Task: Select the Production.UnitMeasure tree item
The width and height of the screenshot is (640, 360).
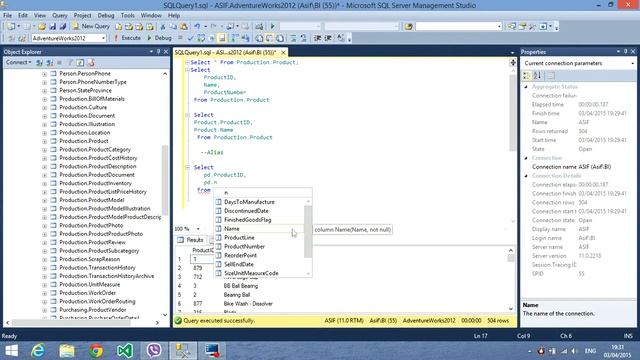Action: click(89, 284)
